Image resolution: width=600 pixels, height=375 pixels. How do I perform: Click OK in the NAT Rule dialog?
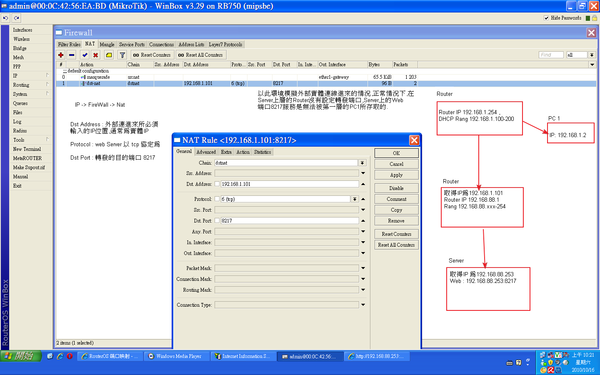396,153
